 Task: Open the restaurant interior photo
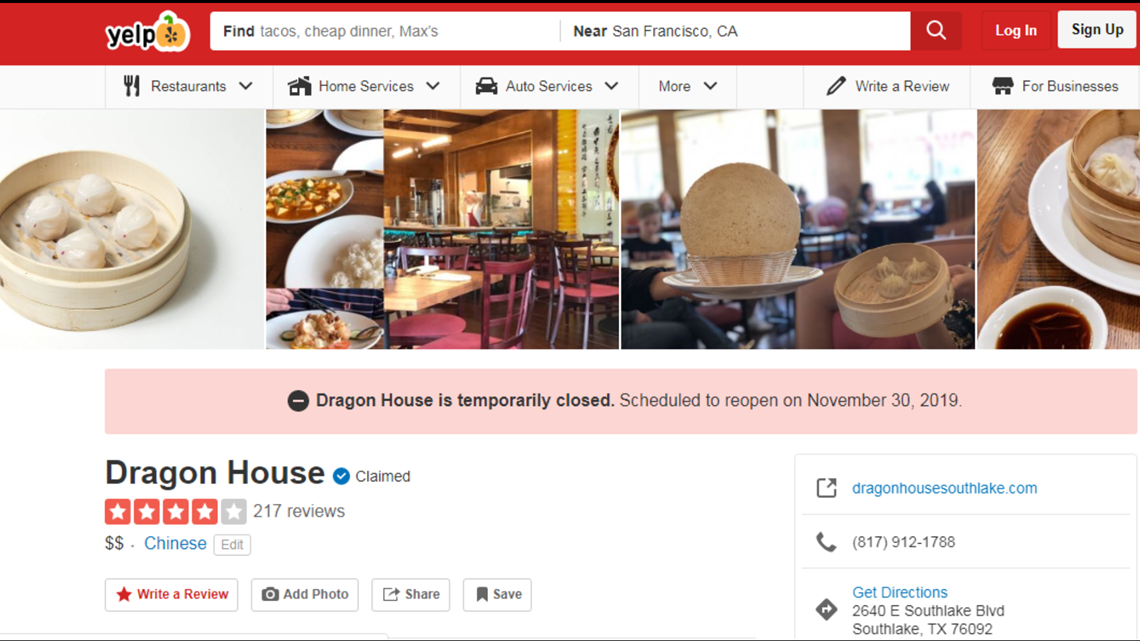tap(501, 229)
